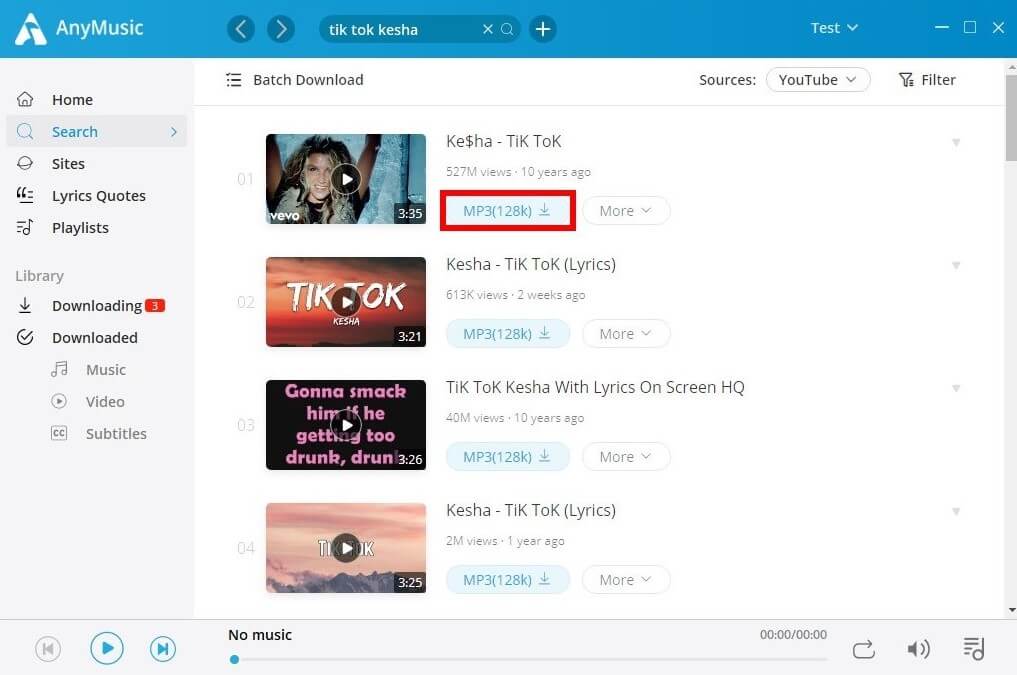The height and width of the screenshot is (675, 1017).
Task: Skip to the next track
Action: click(x=163, y=648)
